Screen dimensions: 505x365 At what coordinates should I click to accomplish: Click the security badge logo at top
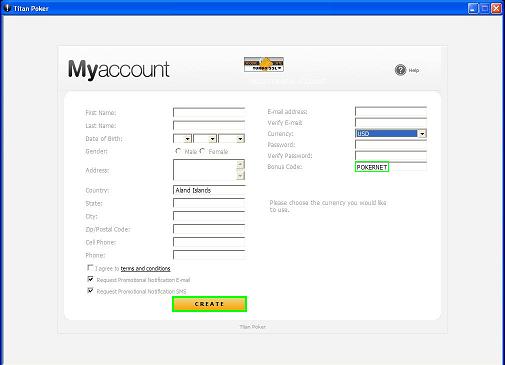click(264, 64)
